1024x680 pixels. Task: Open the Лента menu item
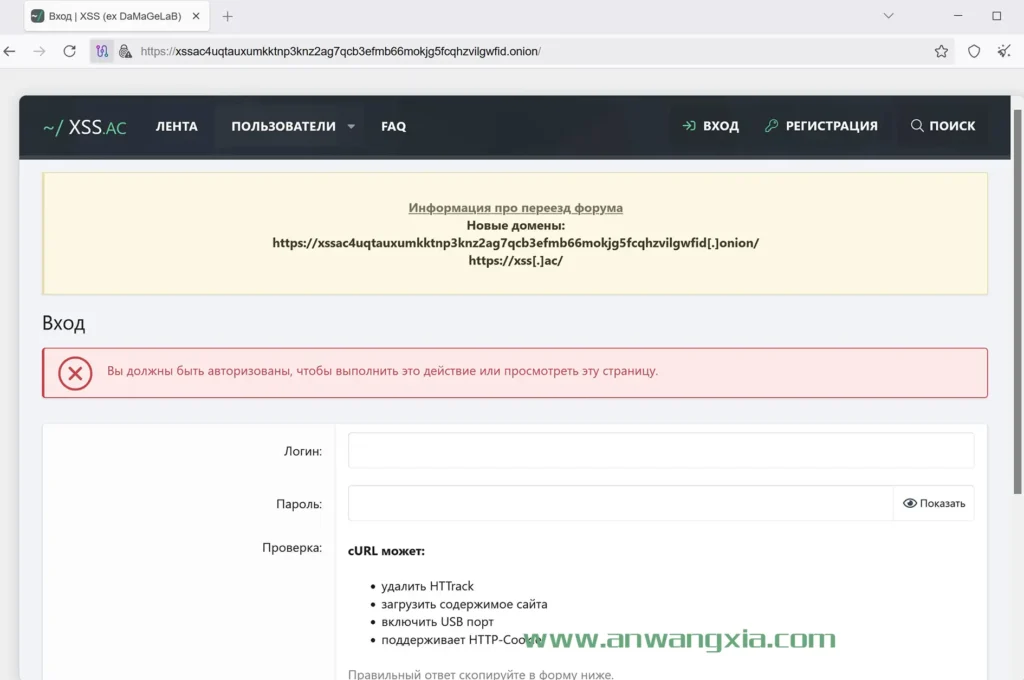[176, 126]
